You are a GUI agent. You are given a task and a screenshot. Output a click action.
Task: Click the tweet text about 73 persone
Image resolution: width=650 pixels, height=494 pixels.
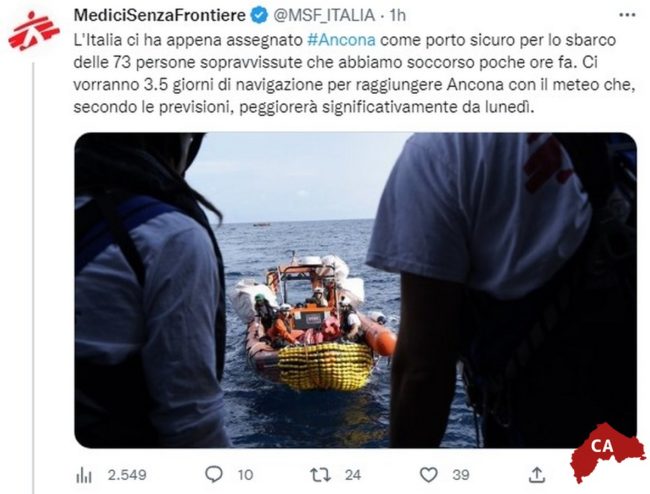coord(354,74)
